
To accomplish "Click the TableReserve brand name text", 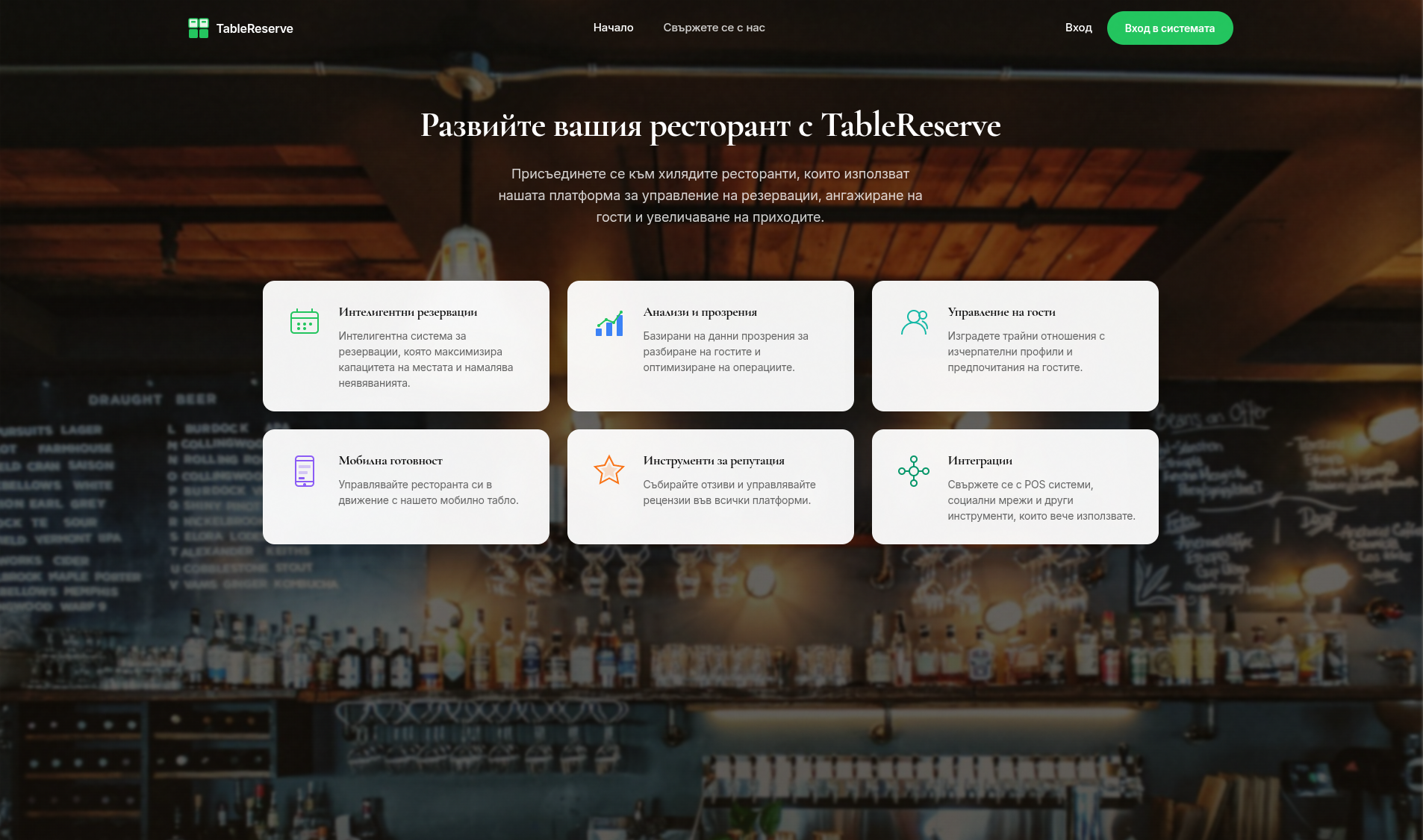I will pos(255,28).
